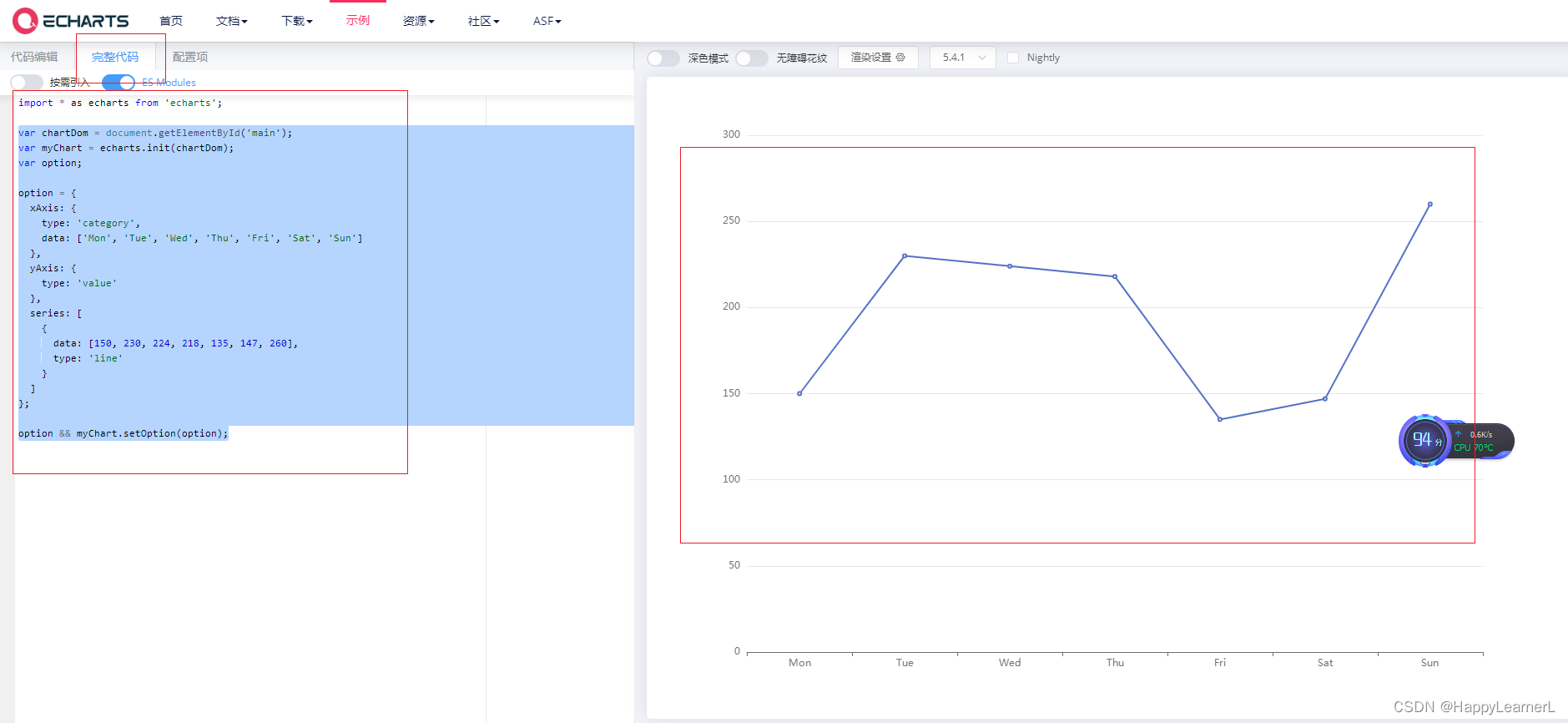Click the type: 'line' code line

tap(88, 358)
